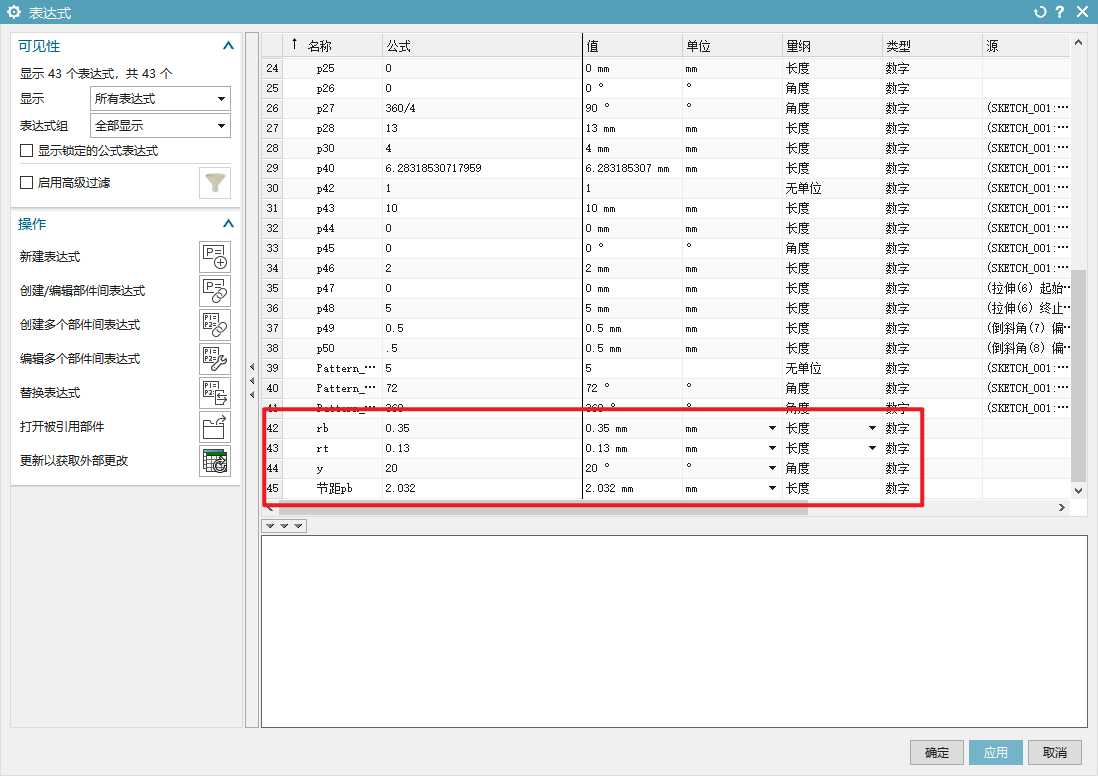The height and width of the screenshot is (776, 1098).
Task: Enable 显示锁定的公式表达式 checkbox
Action: [27, 151]
